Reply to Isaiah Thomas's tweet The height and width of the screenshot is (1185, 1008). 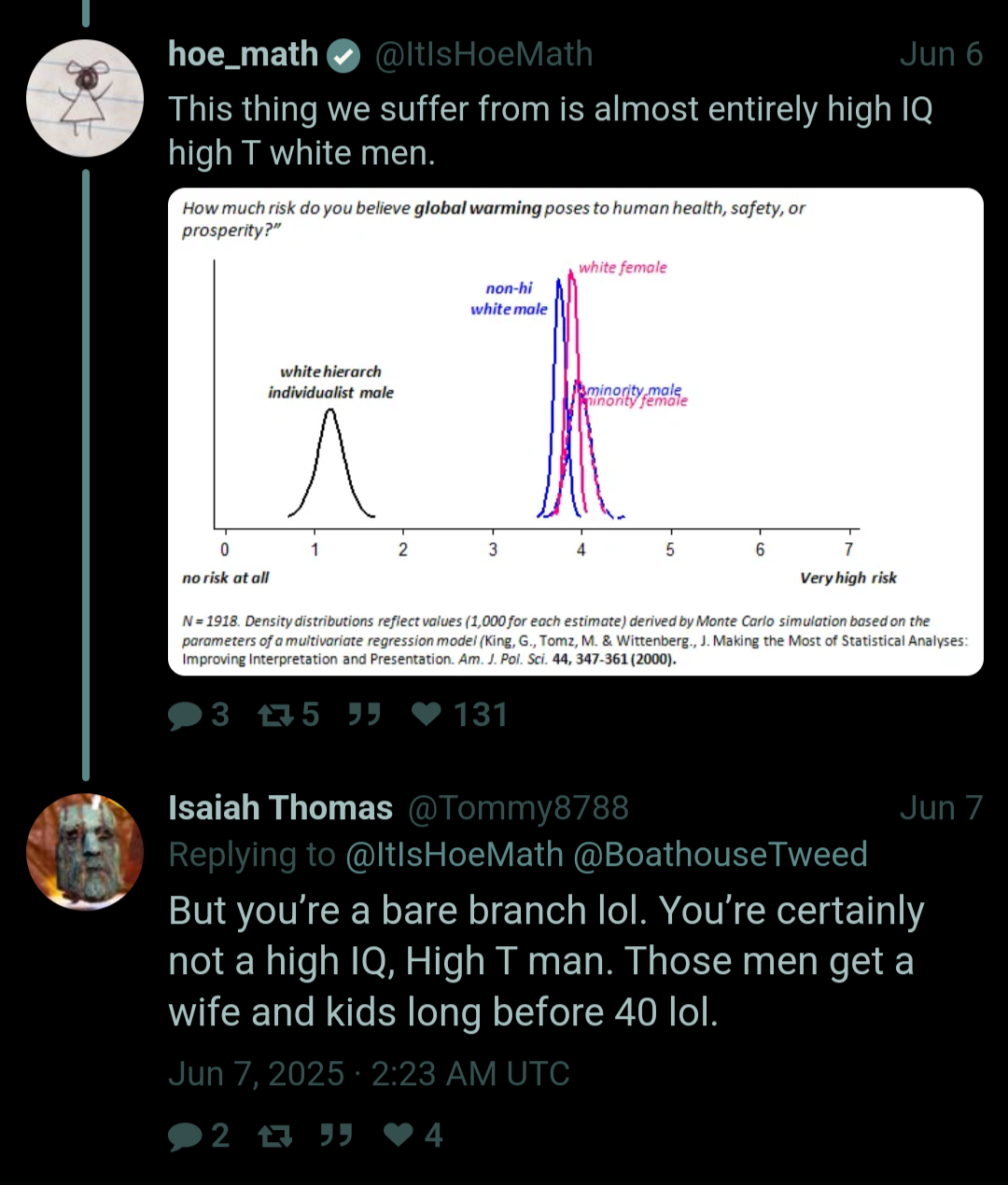coord(185,1136)
